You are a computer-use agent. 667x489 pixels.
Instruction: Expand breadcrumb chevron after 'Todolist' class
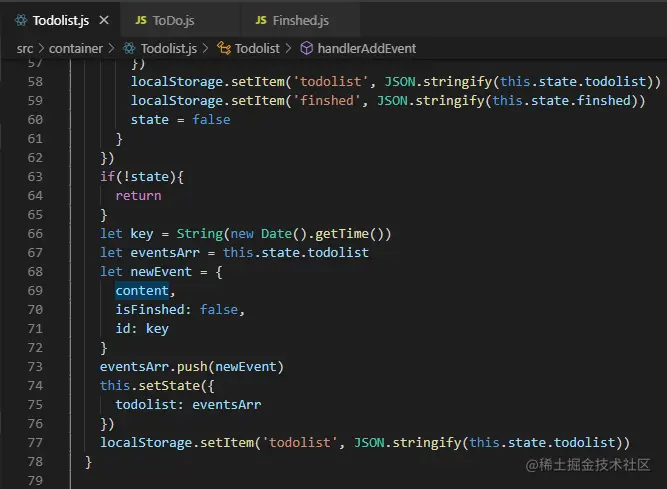coord(288,48)
